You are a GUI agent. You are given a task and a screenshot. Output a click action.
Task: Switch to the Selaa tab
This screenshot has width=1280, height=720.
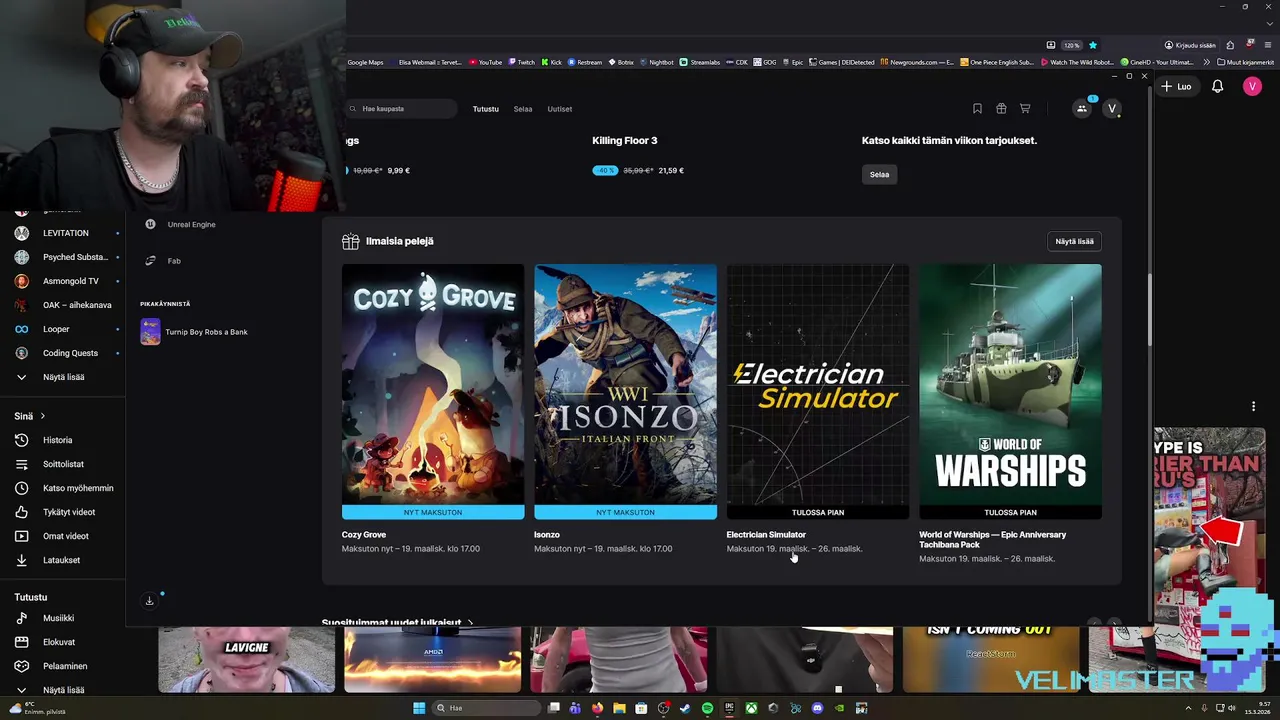[523, 108]
